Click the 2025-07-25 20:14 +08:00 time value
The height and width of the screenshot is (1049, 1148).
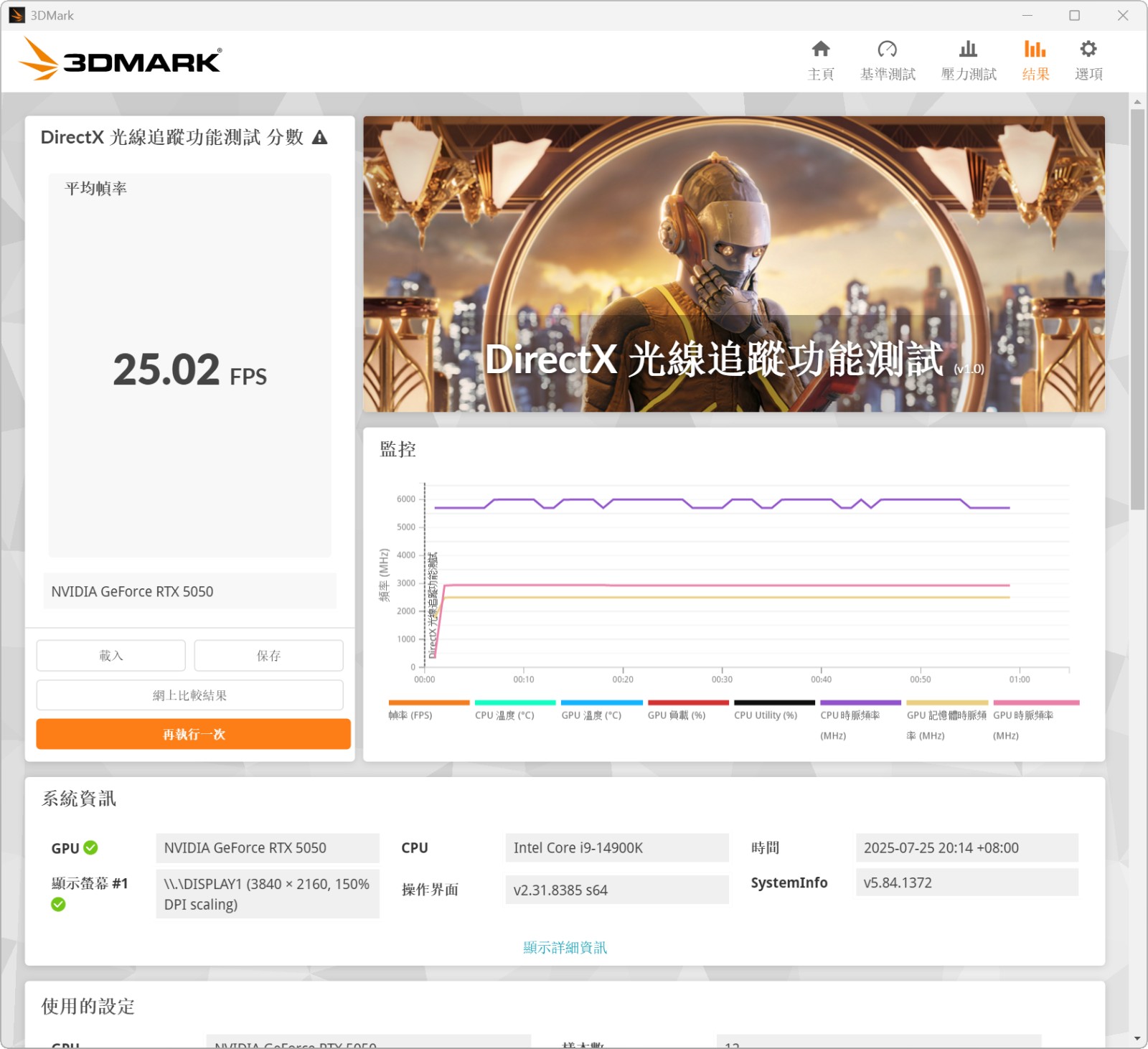point(967,847)
